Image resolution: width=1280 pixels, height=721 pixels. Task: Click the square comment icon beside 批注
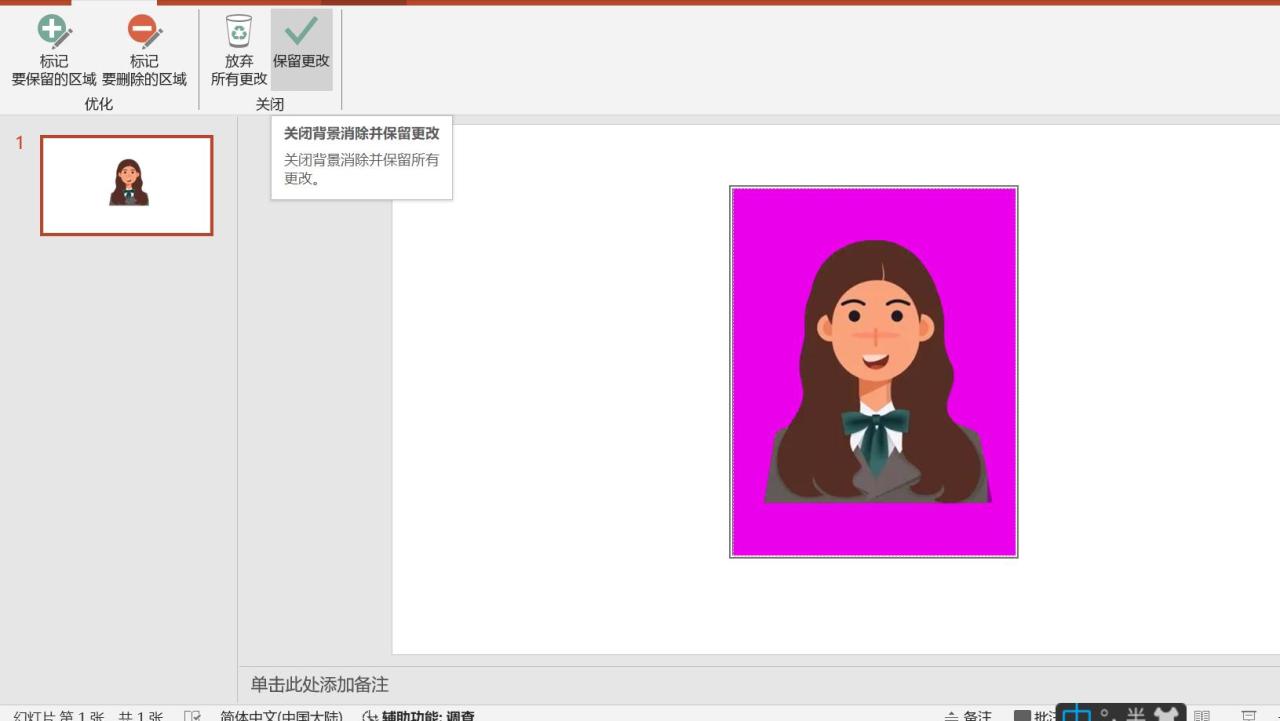(1022, 714)
